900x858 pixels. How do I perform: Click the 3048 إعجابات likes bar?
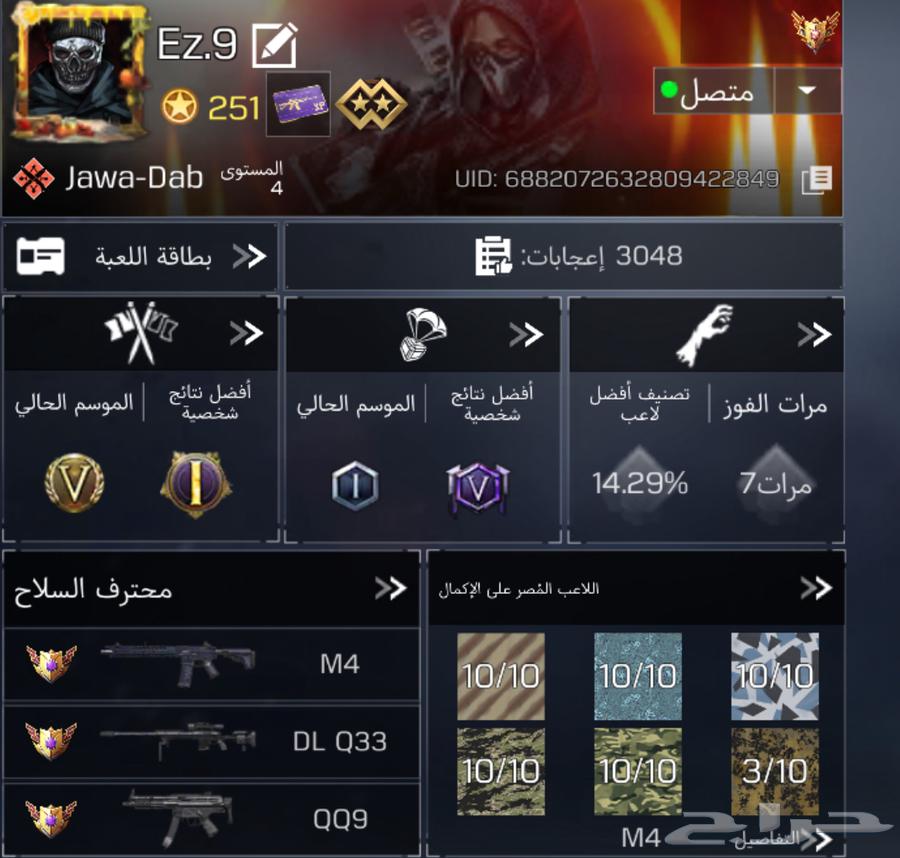pyautogui.click(x=564, y=256)
